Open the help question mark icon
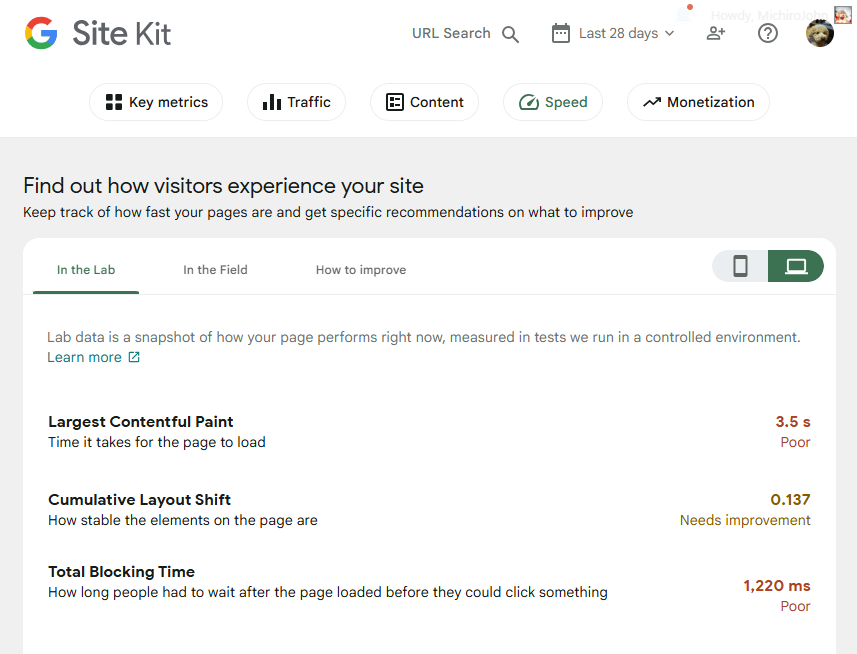This screenshot has height=654, width=857. click(768, 33)
